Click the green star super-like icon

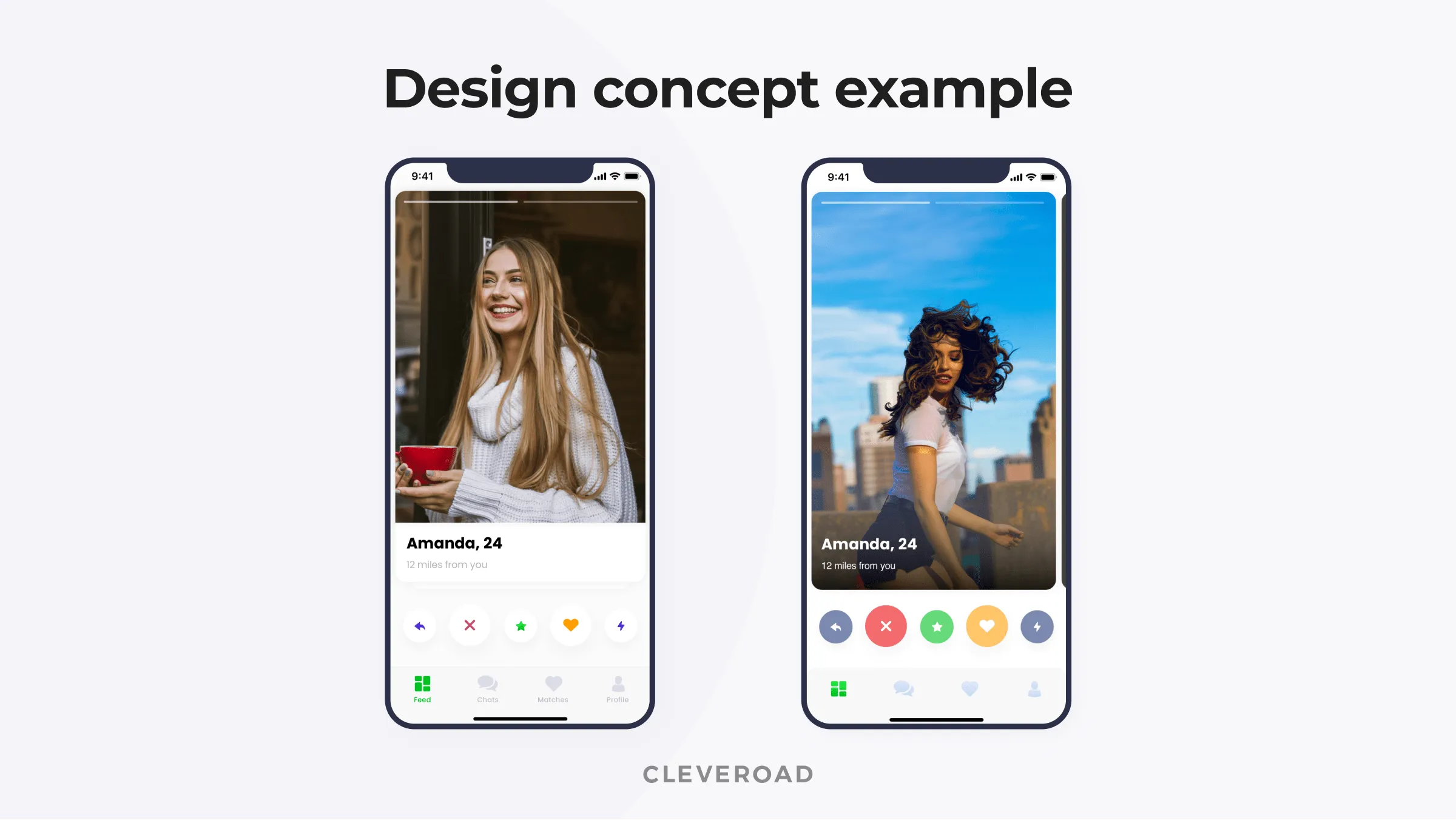(x=520, y=625)
